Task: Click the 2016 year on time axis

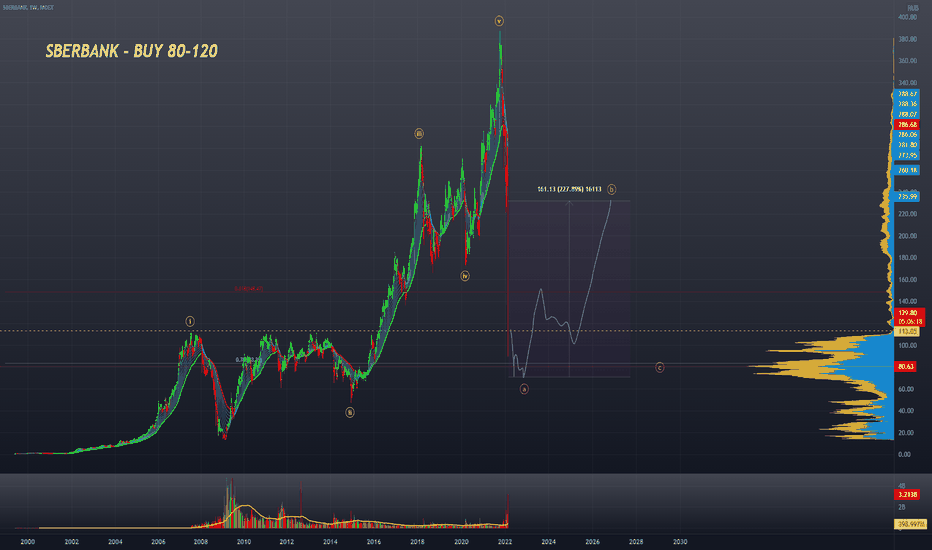Action: point(374,542)
